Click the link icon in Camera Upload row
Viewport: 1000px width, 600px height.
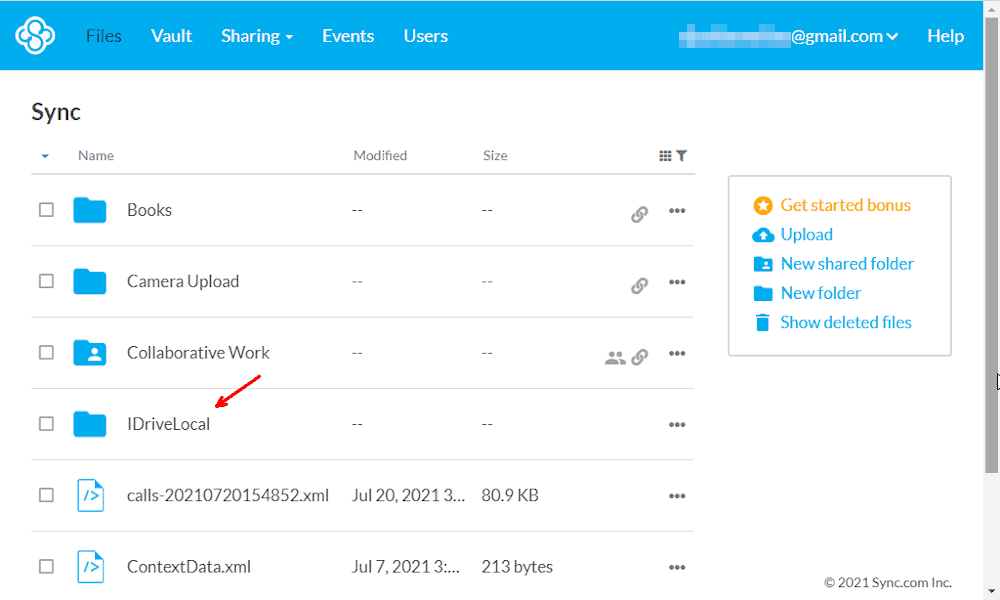coord(640,286)
